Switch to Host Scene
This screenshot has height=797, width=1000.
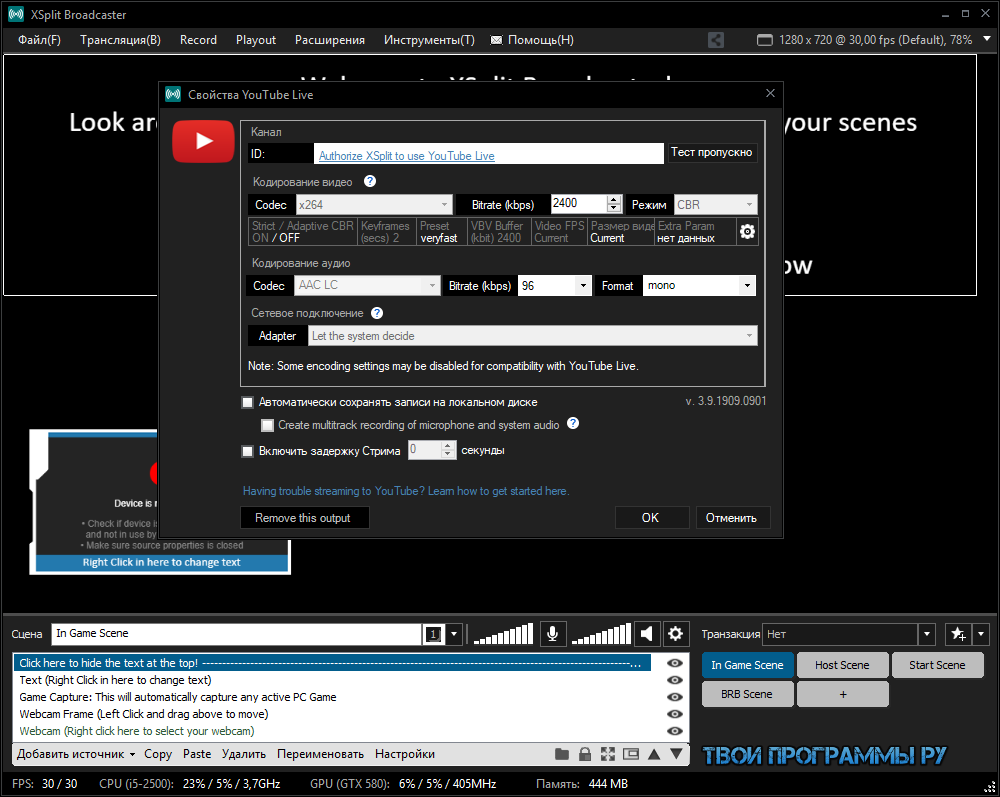tap(842, 665)
